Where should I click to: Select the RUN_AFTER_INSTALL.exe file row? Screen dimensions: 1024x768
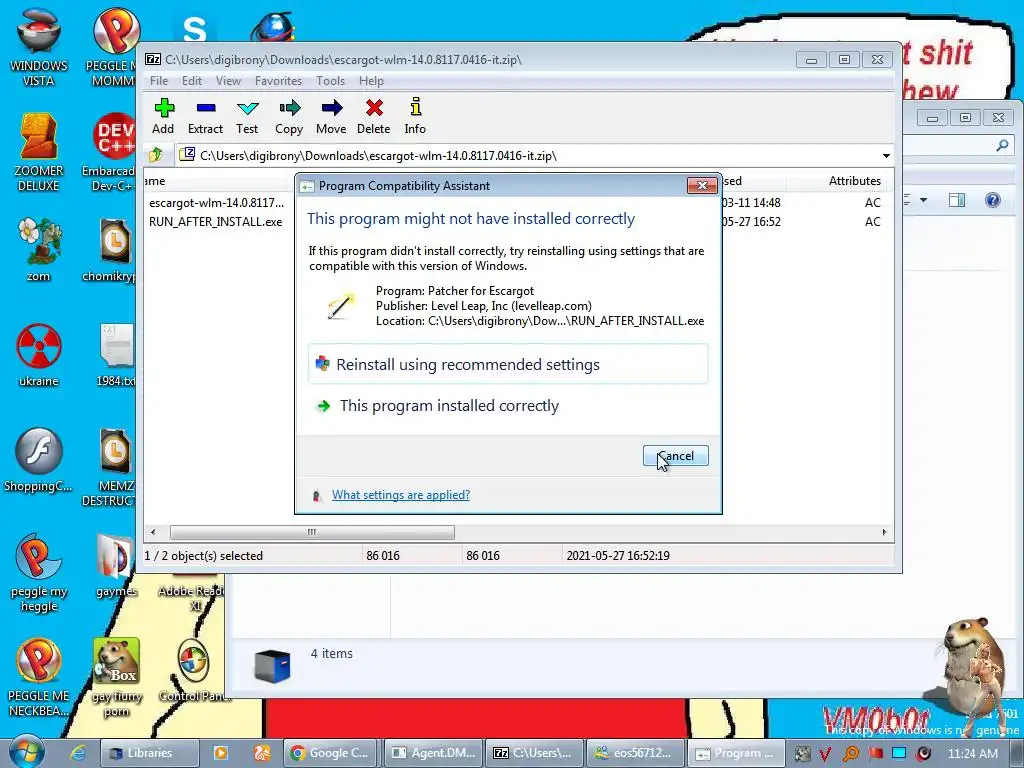pyautogui.click(x=216, y=222)
